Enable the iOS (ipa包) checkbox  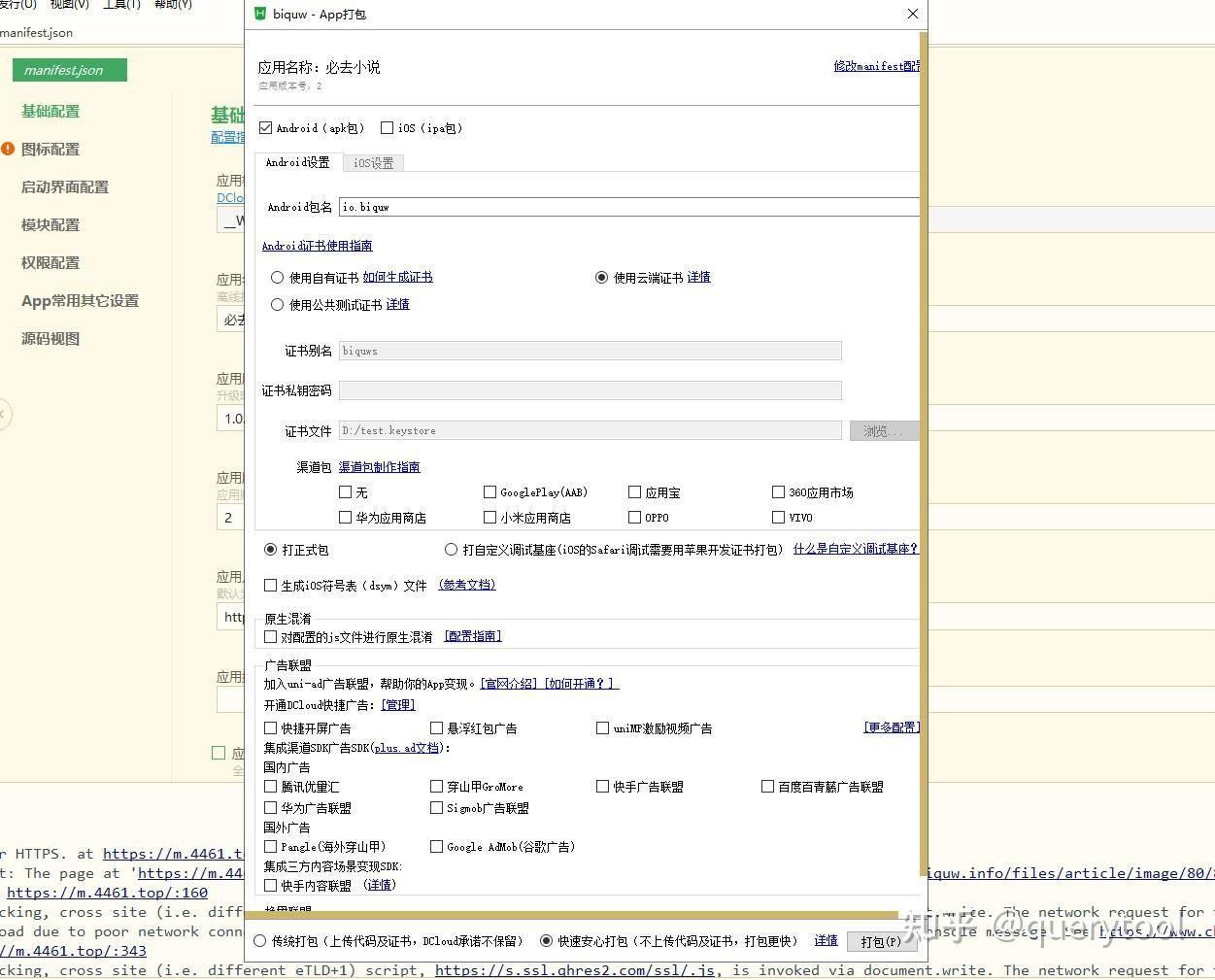click(x=388, y=127)
